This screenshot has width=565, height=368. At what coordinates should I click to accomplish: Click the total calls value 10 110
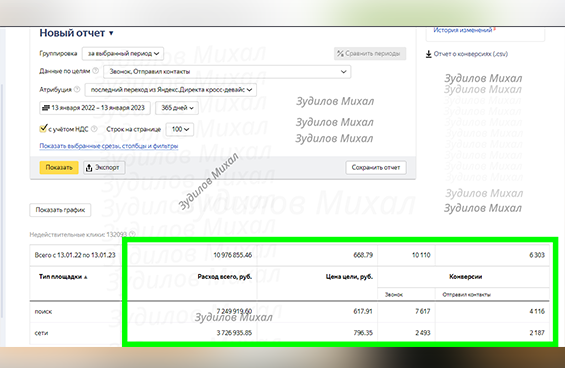(x=421, y=255)
